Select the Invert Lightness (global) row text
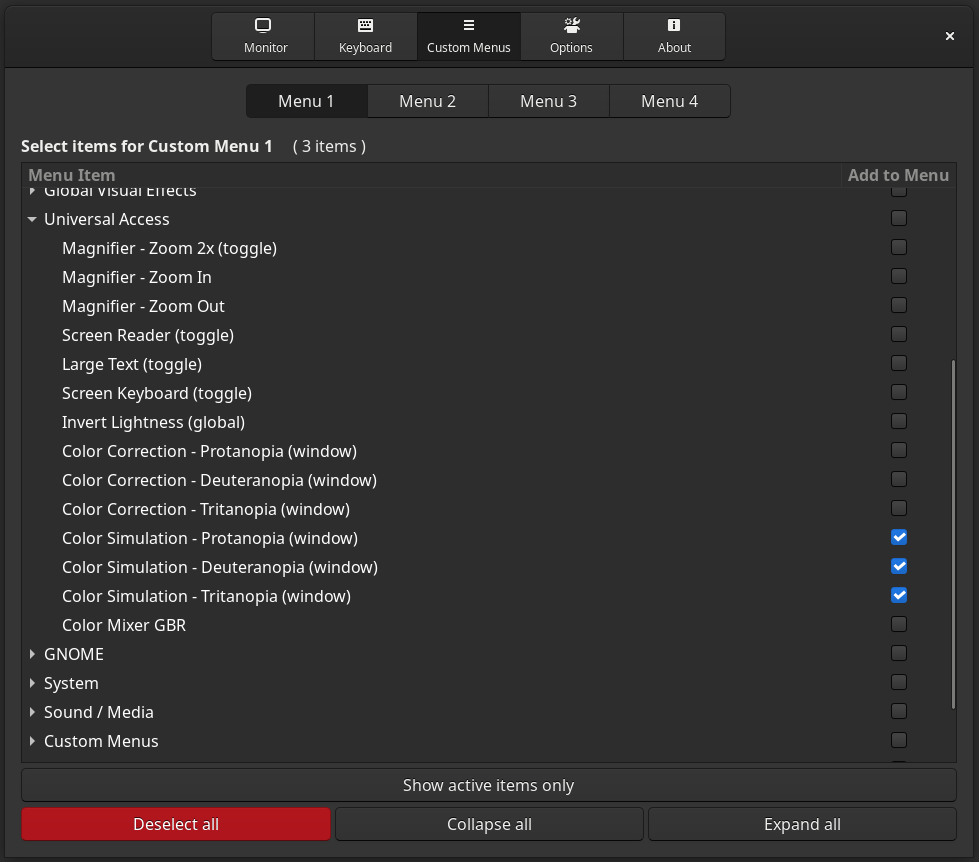Image resolution: width=979 pixels, height=862 pixels. pos(154,423)
